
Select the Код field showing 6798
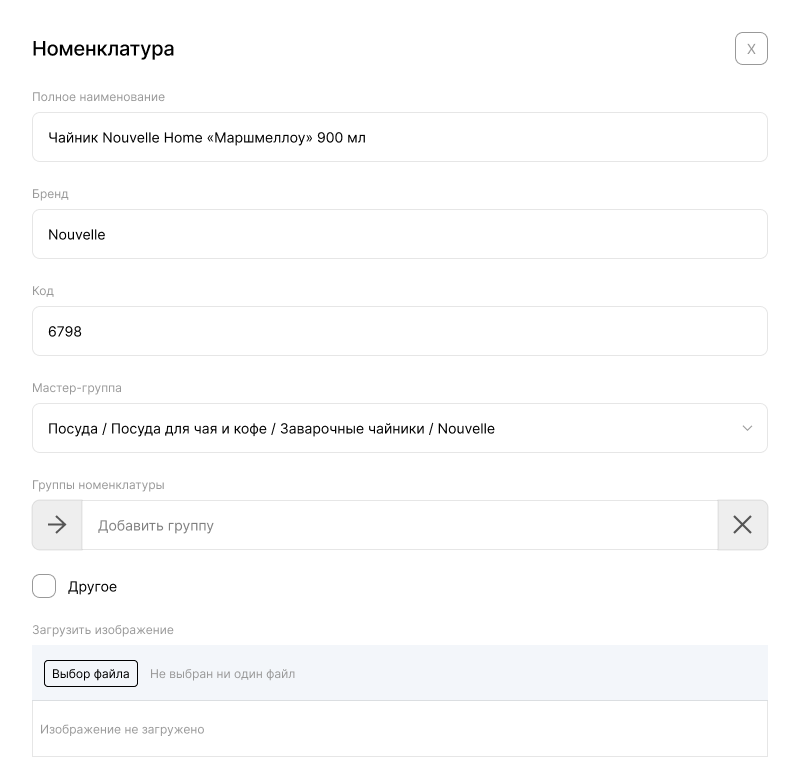point(400,331)
